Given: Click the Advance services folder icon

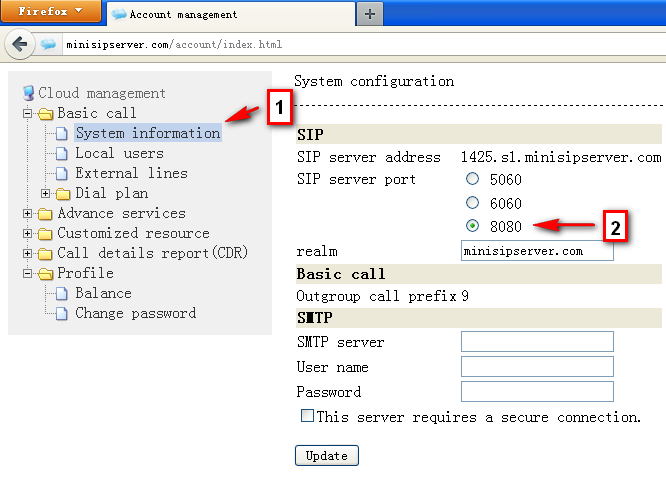Looking at the screenshot, I should point(45,214).
